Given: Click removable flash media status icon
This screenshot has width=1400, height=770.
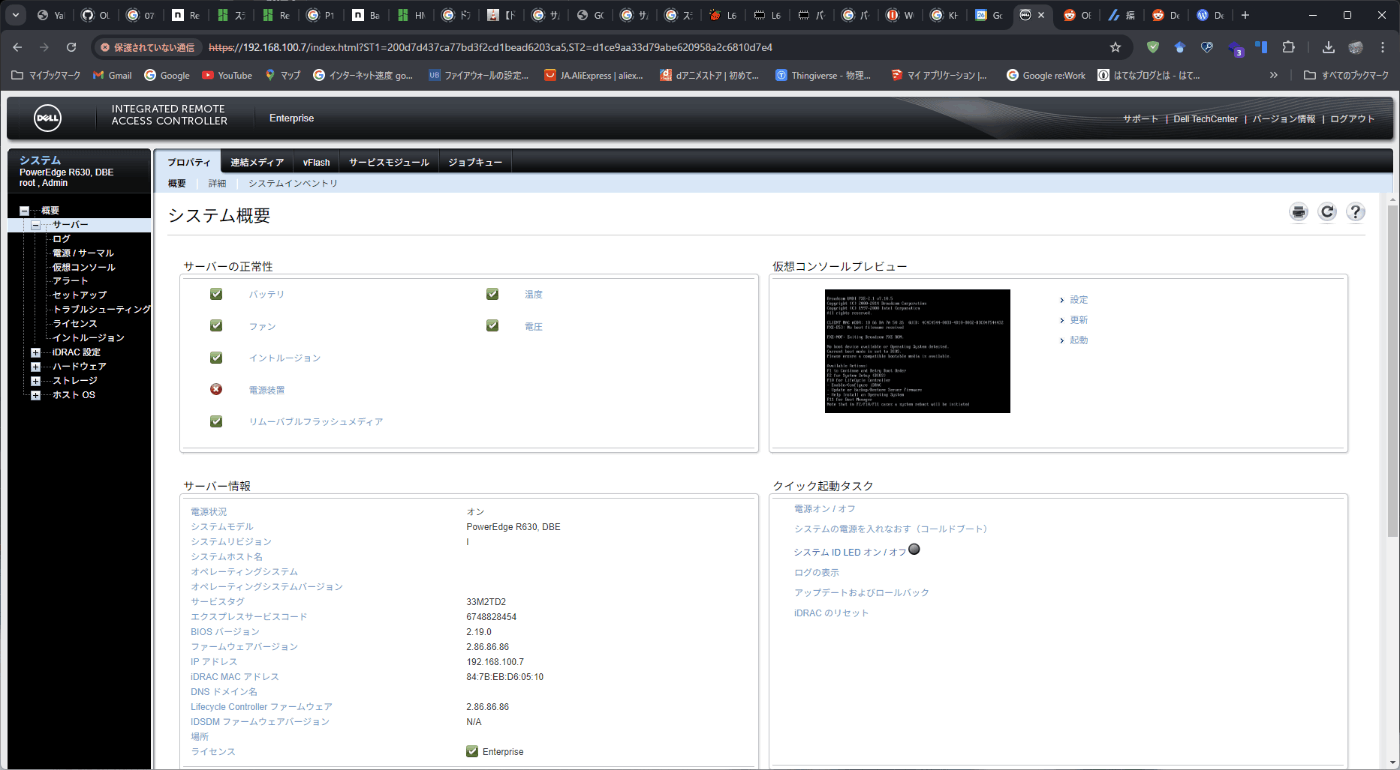Looking at the screenshot, I should (x=216, y=421).
